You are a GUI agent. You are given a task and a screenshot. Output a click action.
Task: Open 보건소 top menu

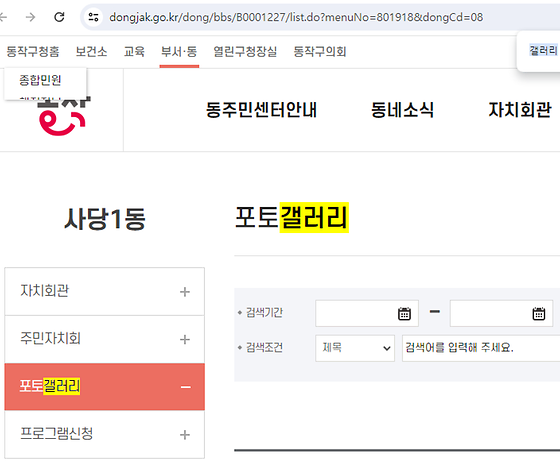coord(91,52)
